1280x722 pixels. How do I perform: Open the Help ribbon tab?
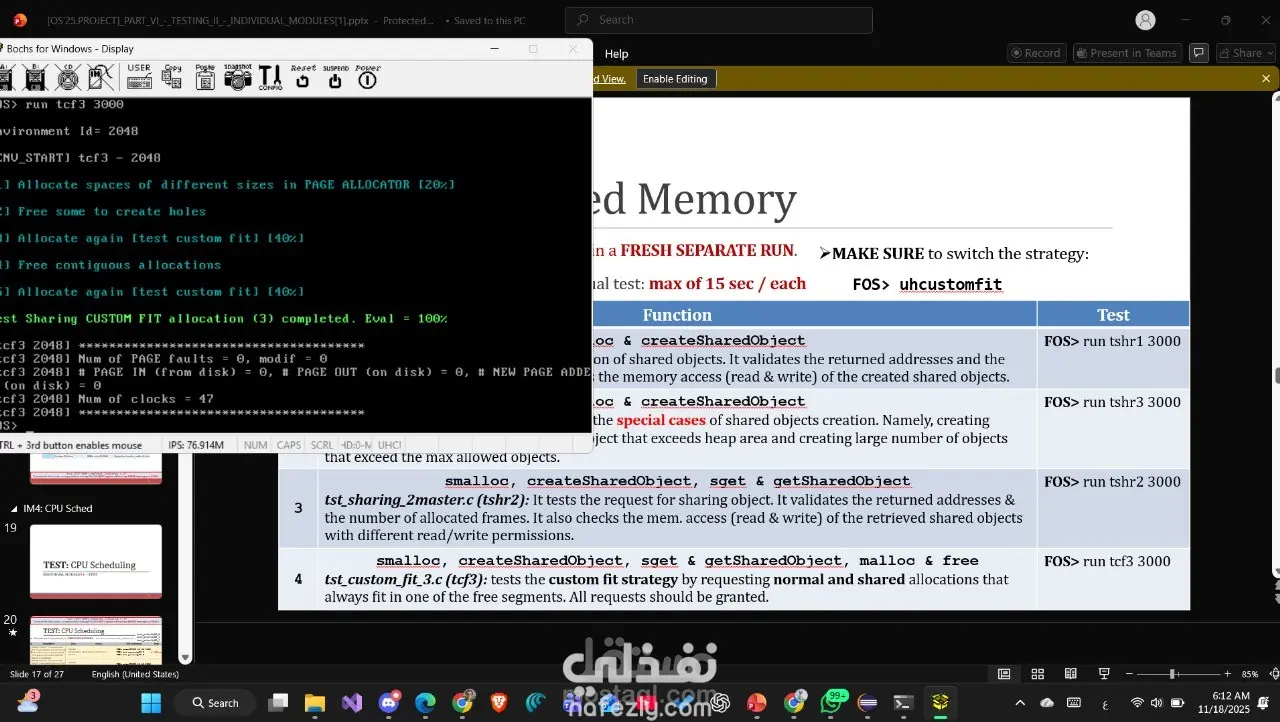point(617,54)
